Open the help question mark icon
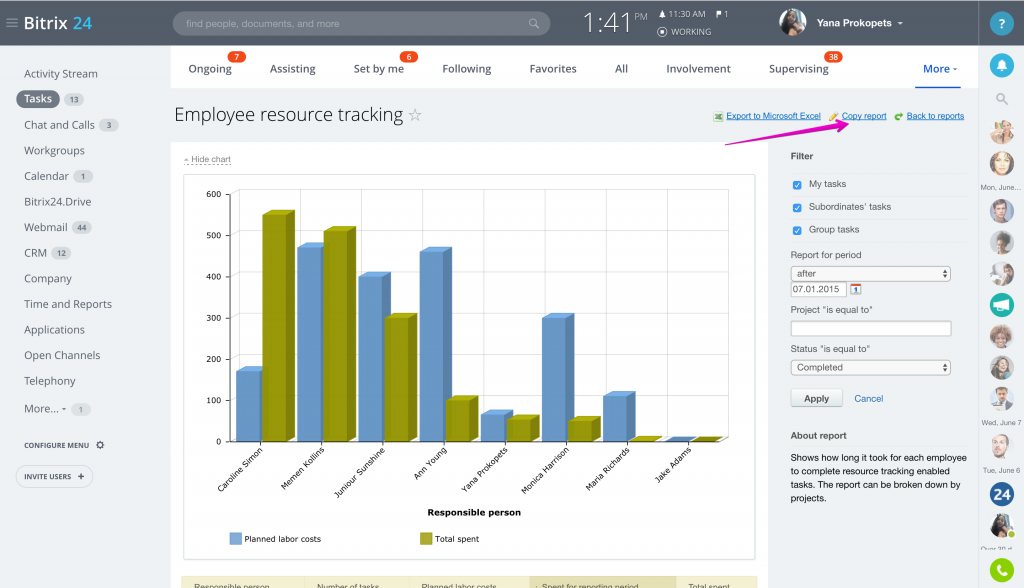The image size is (1024, 588). (x=1001, y=23)
